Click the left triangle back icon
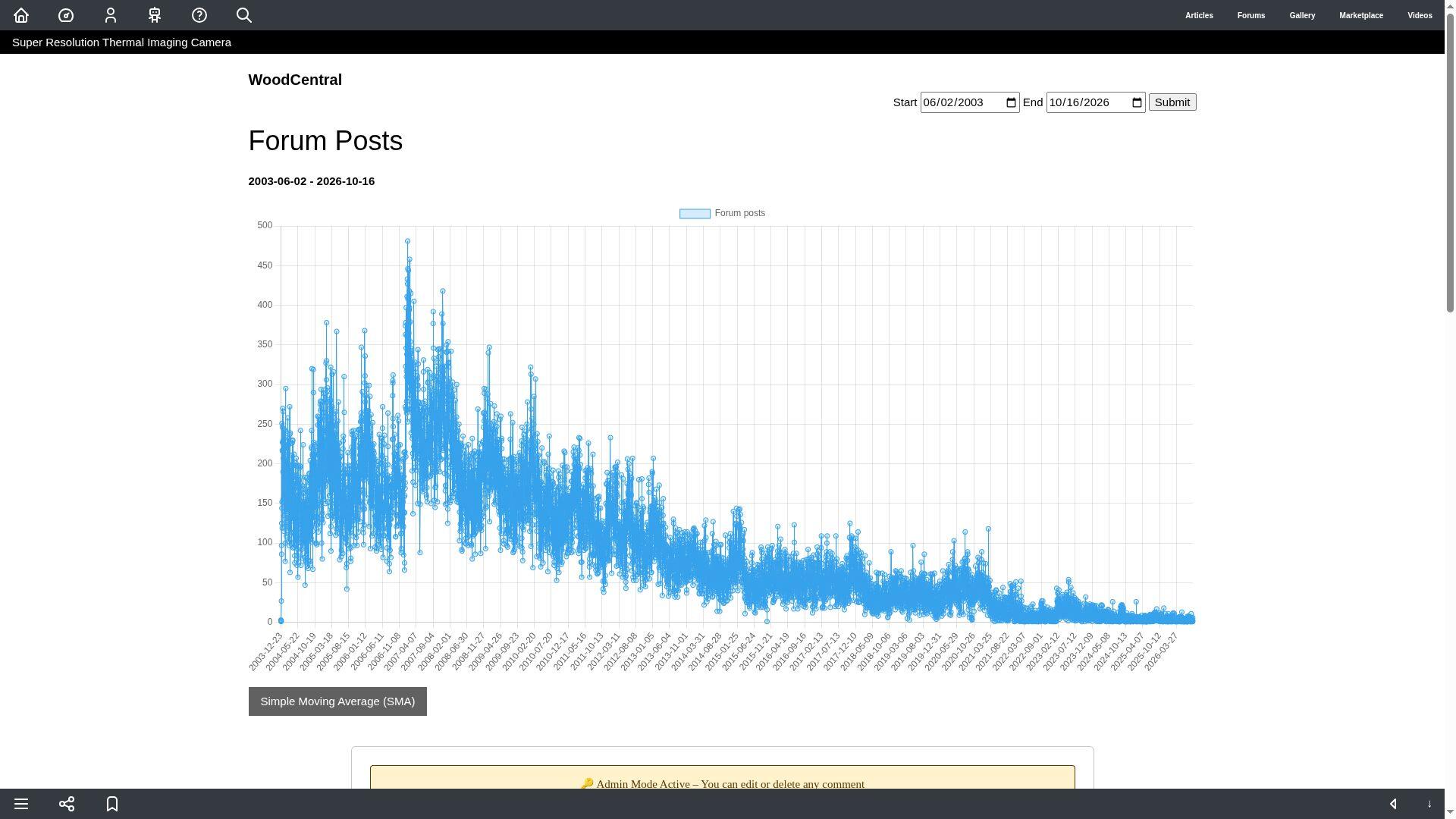The image size is (1456, 819). pos(1393,804)
